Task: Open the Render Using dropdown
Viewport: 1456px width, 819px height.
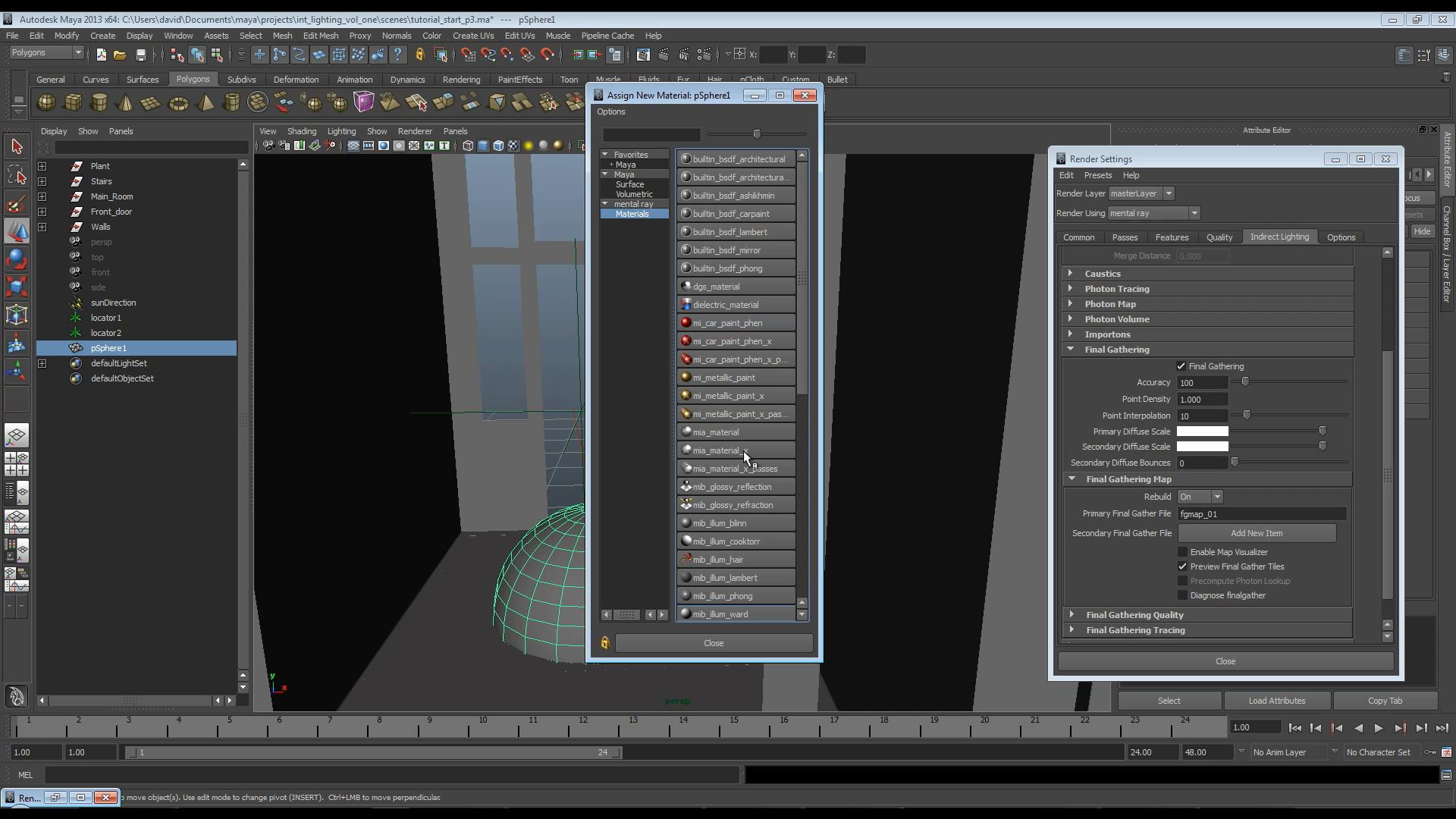Action: (1153, 213)
